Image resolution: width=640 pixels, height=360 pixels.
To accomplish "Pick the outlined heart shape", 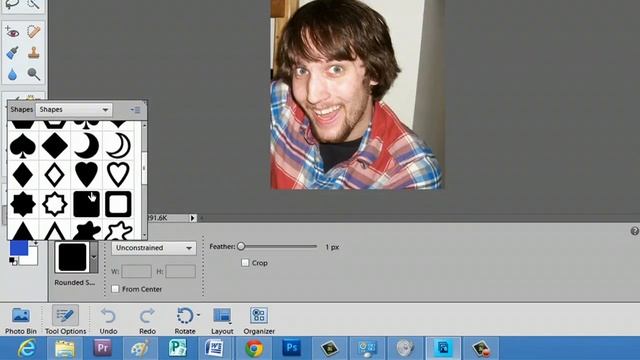I will tap(118, 175).
